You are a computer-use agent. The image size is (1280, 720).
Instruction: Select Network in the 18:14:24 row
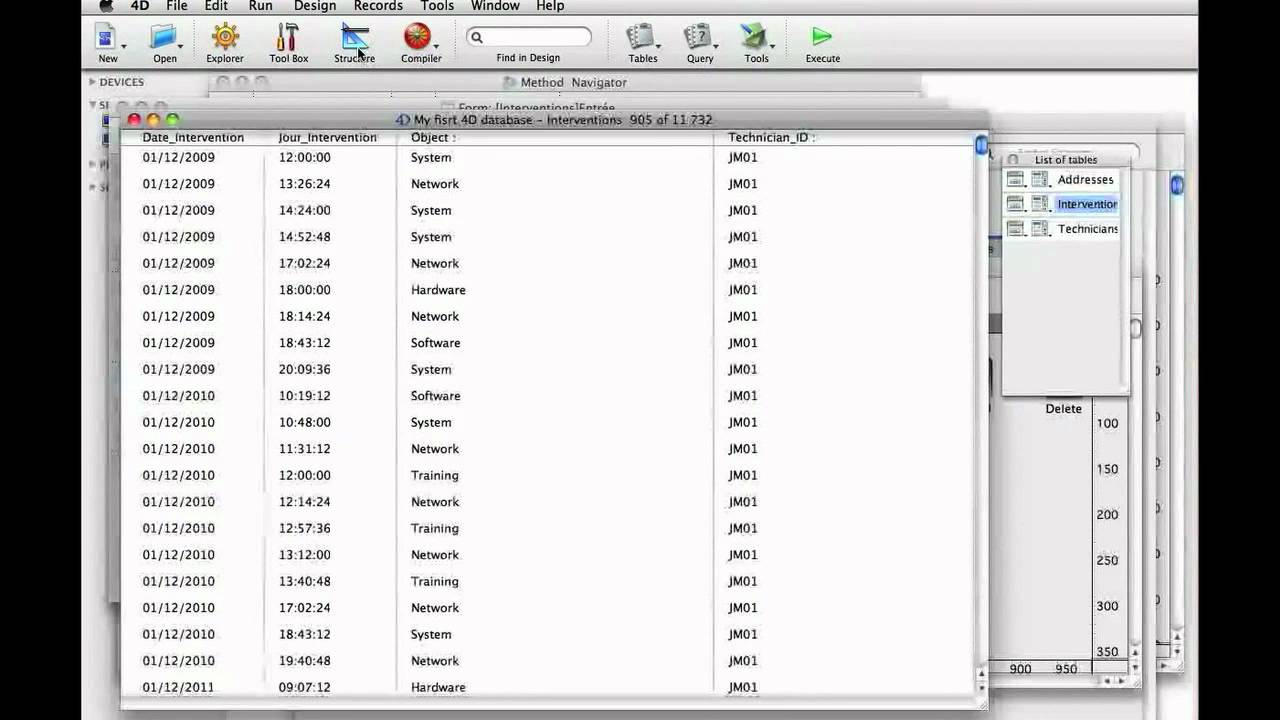[434, 316]
